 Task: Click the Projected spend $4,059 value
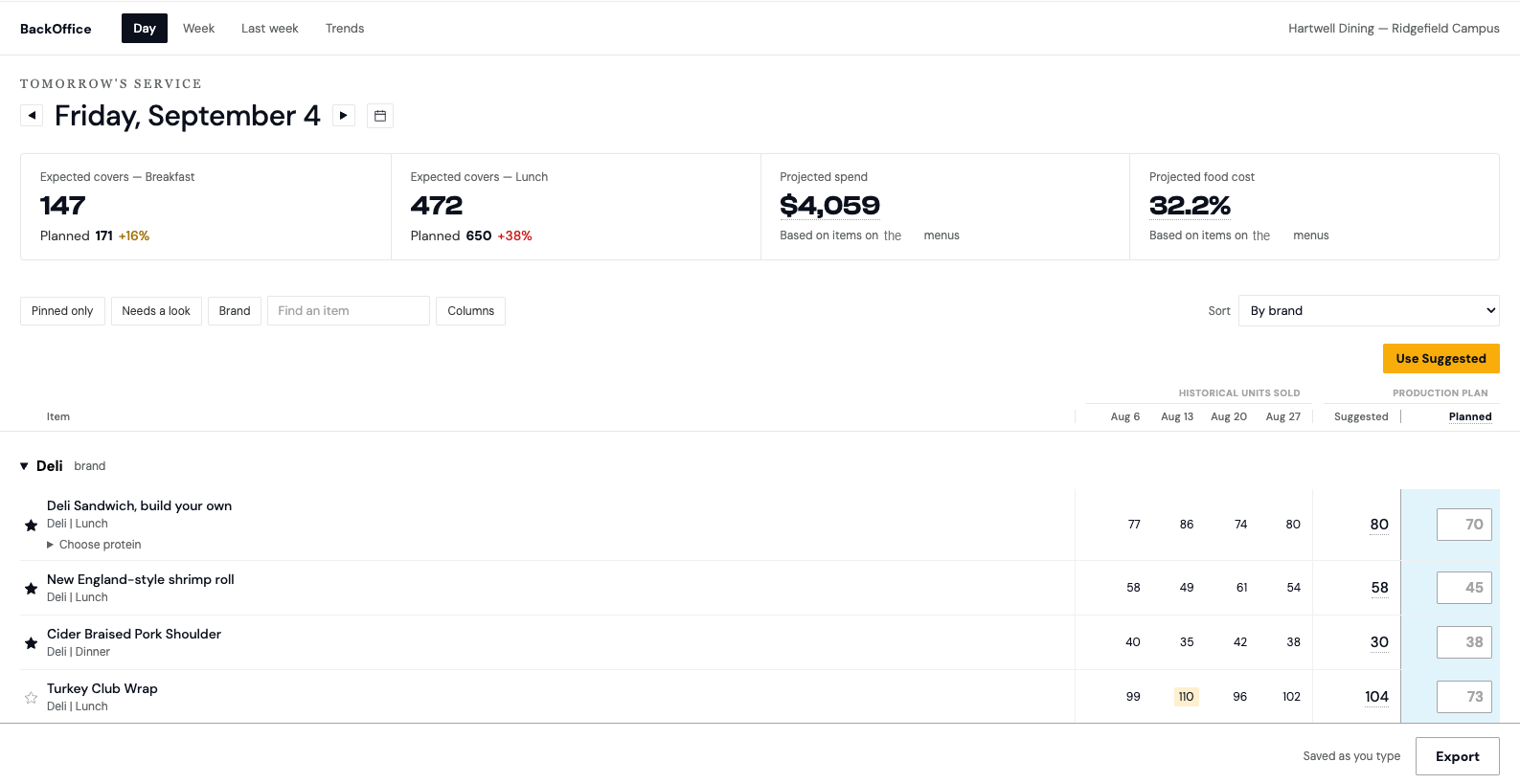829,206
